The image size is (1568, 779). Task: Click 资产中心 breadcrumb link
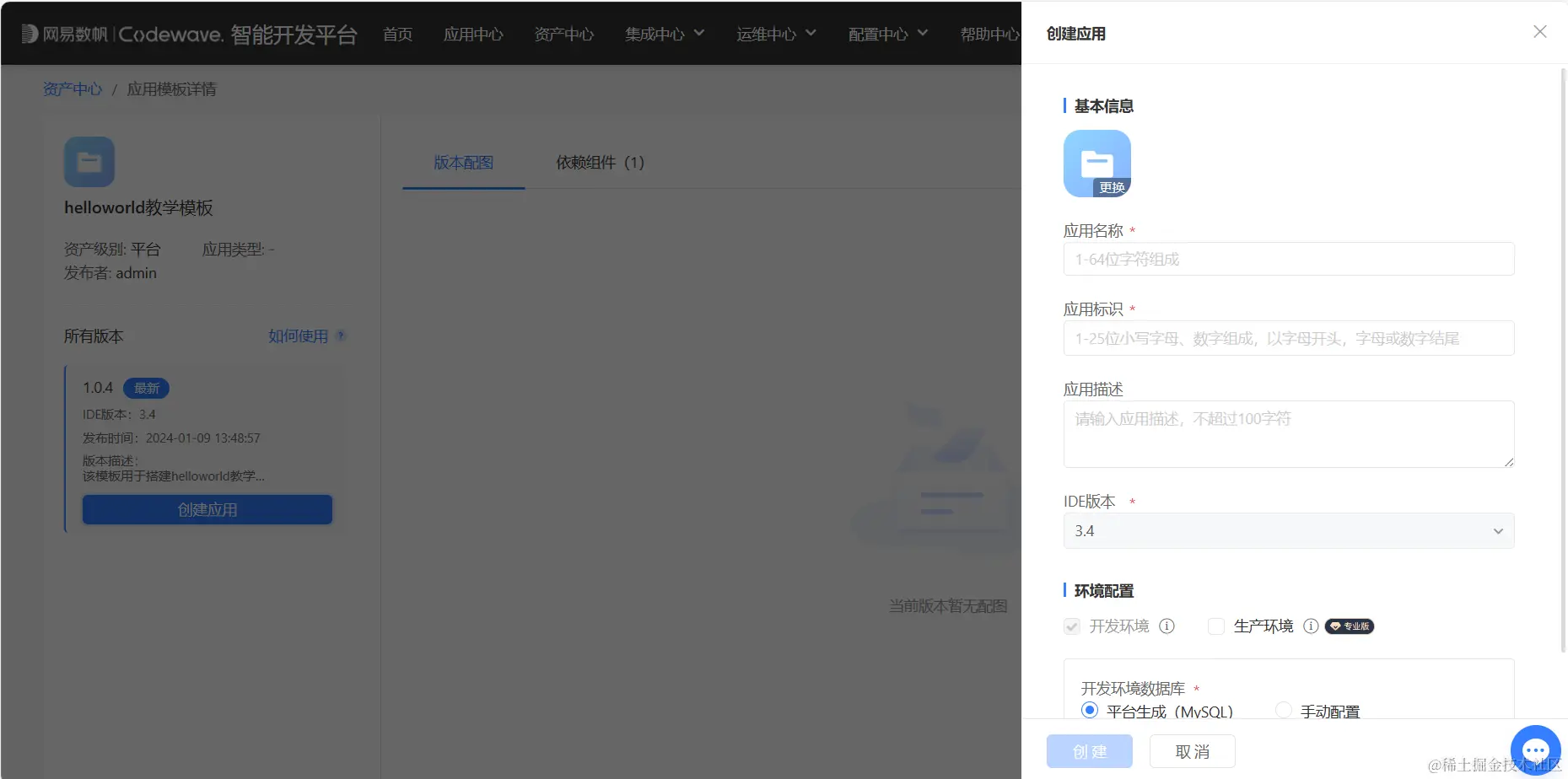pyautogui.click(x=73, y=89)
